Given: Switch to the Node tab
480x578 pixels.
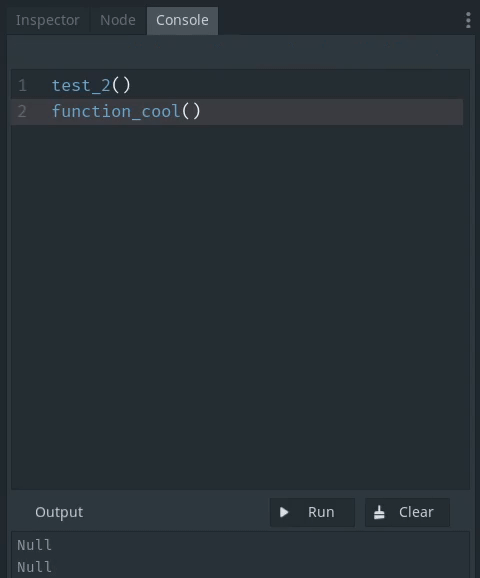Looking at the screenshot, I should 118,20.
